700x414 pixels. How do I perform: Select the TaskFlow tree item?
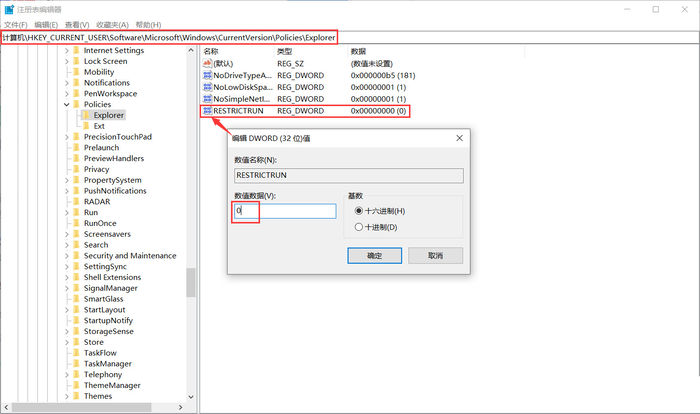(x=100, y=353)
